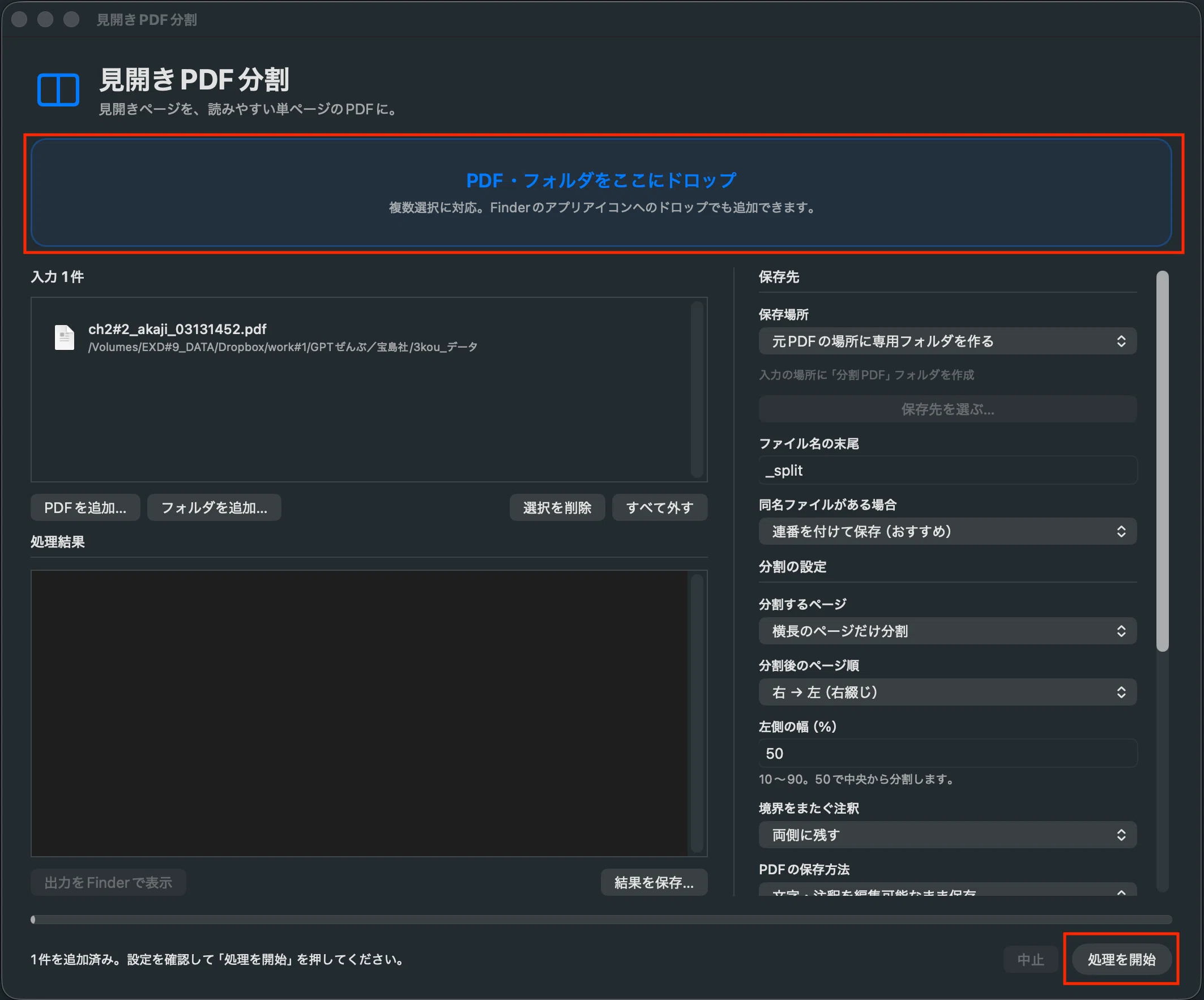Viewport: 1204px width, 1000px height.
Task: Click the ファイル名の末尾 input field with _split
Action: click(947, 471)
